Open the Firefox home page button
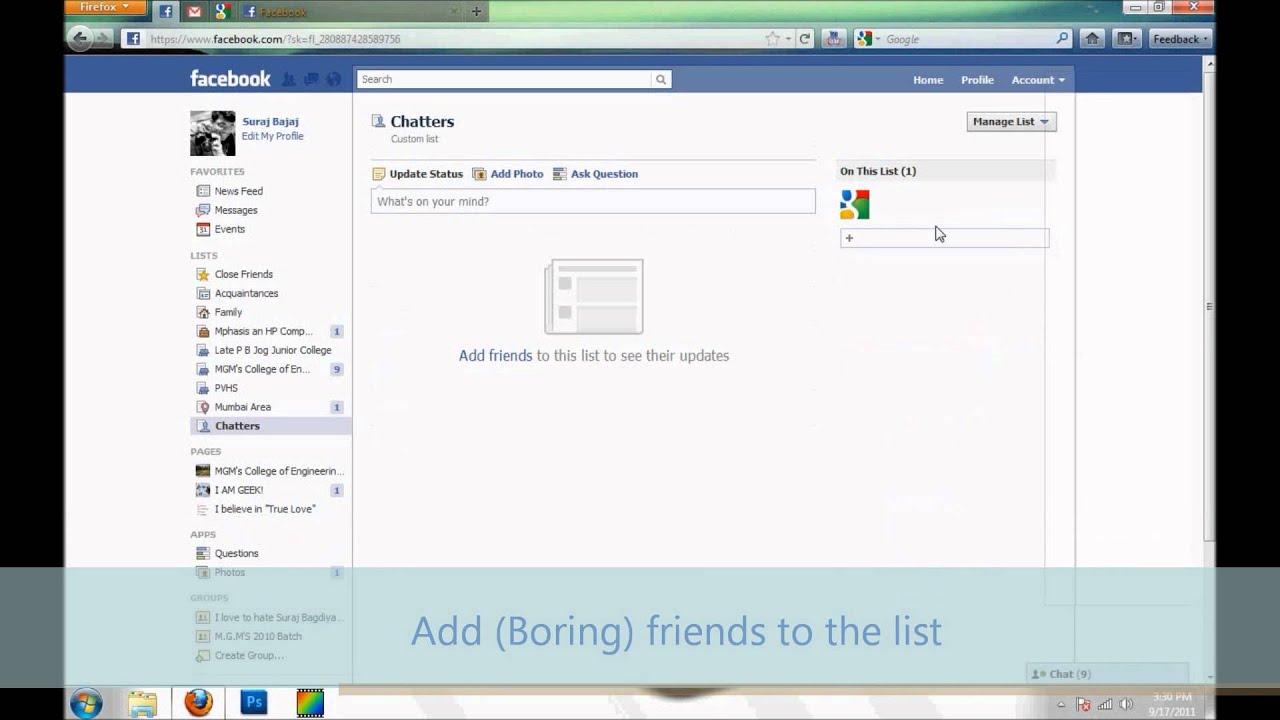This screenshot has height=720, width=1280. coord(1092,39)
